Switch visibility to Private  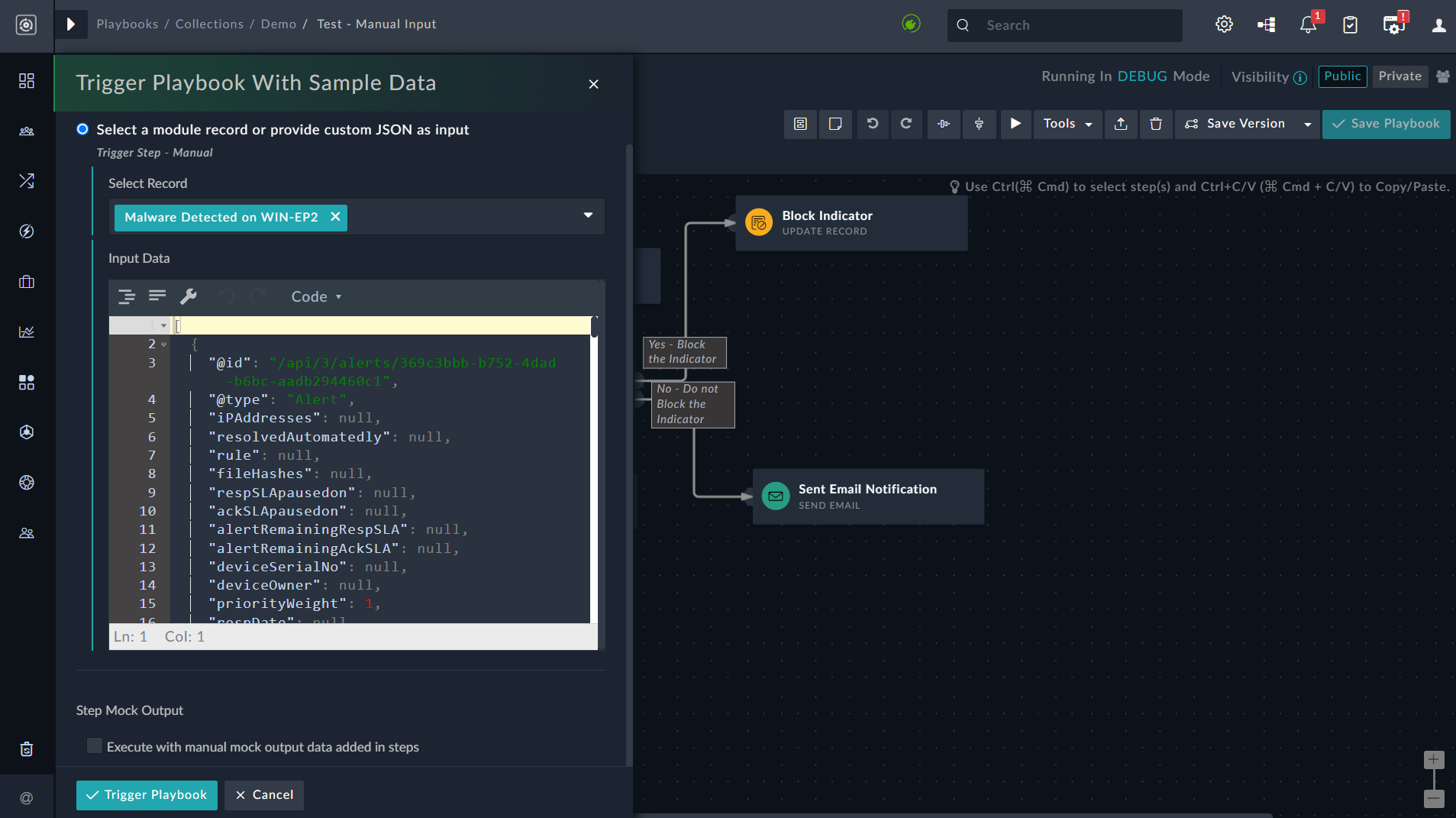coord(1398,76)
